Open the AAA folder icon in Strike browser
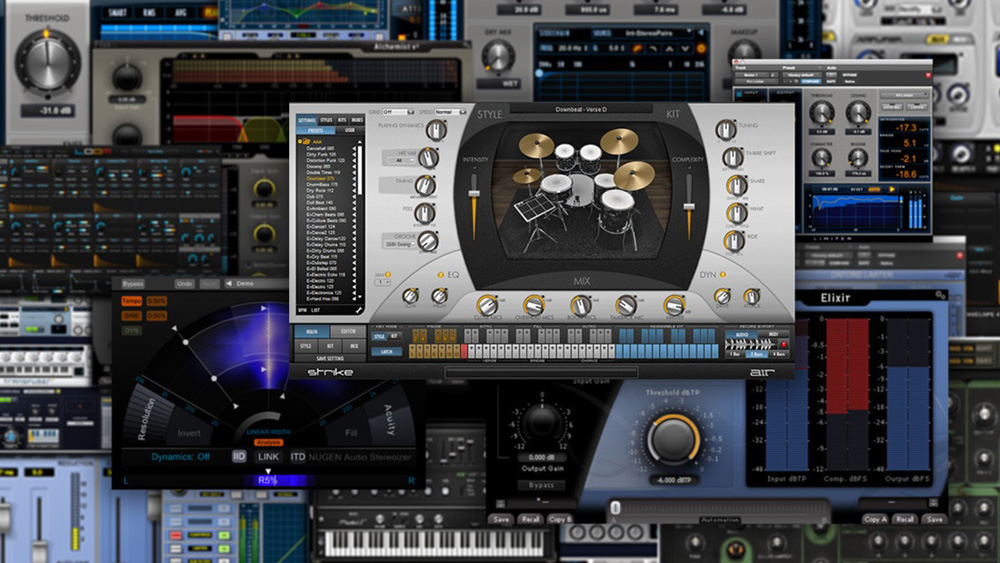This screenshot has width=1000, height=563. 305,142
